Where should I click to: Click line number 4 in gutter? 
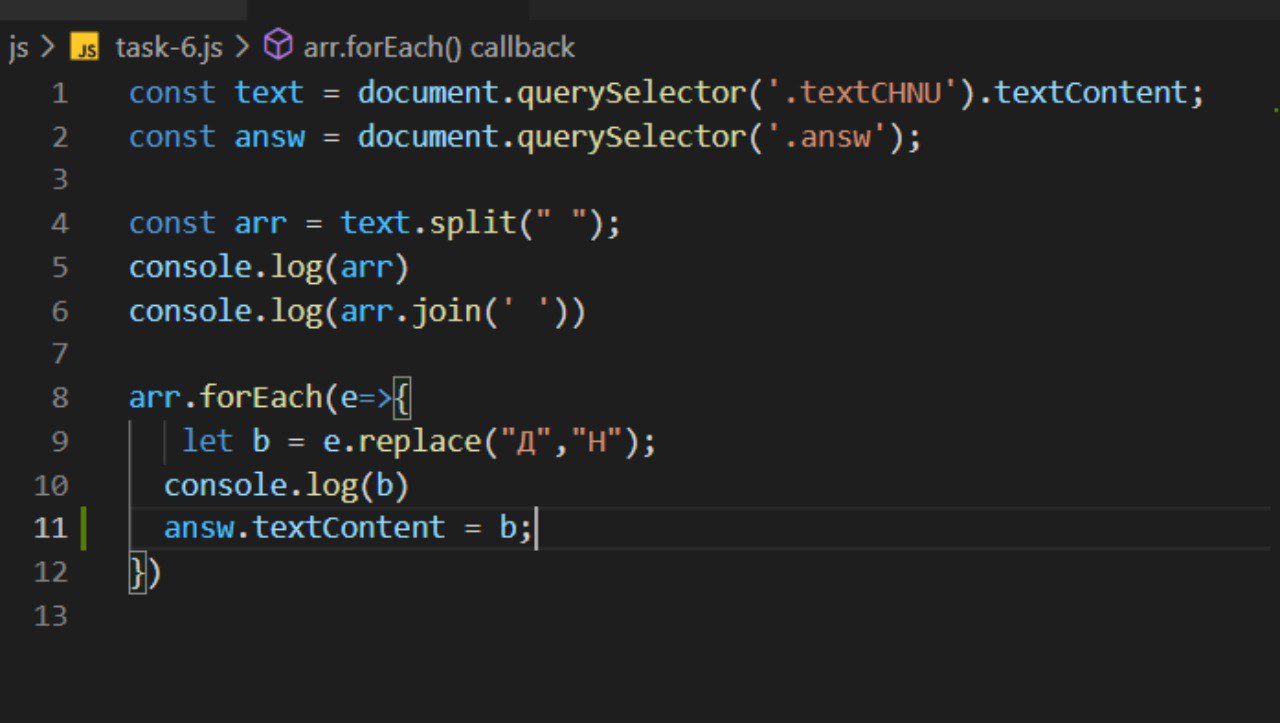pyautogui.click(x=59, y=223)
